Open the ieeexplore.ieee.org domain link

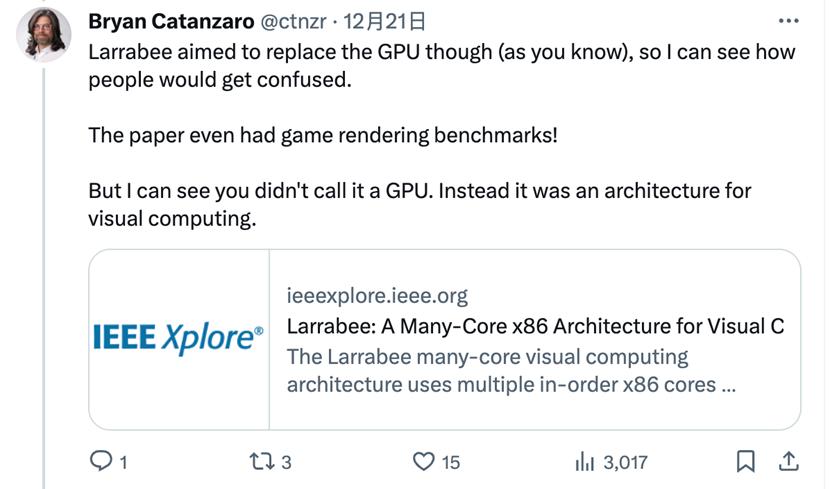tap(377, 296)
